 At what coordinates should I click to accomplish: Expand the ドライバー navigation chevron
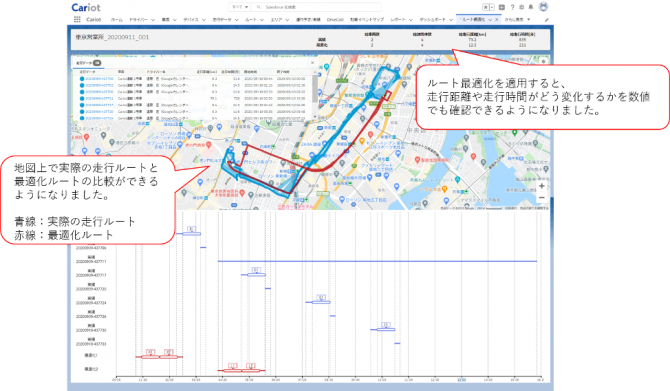[x=153, y=20]
